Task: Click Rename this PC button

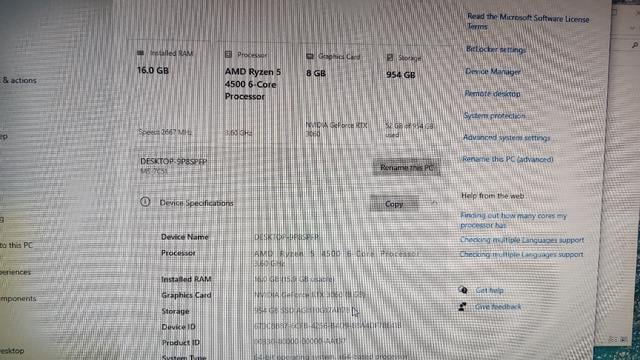Action: click(x=407, y=167)
